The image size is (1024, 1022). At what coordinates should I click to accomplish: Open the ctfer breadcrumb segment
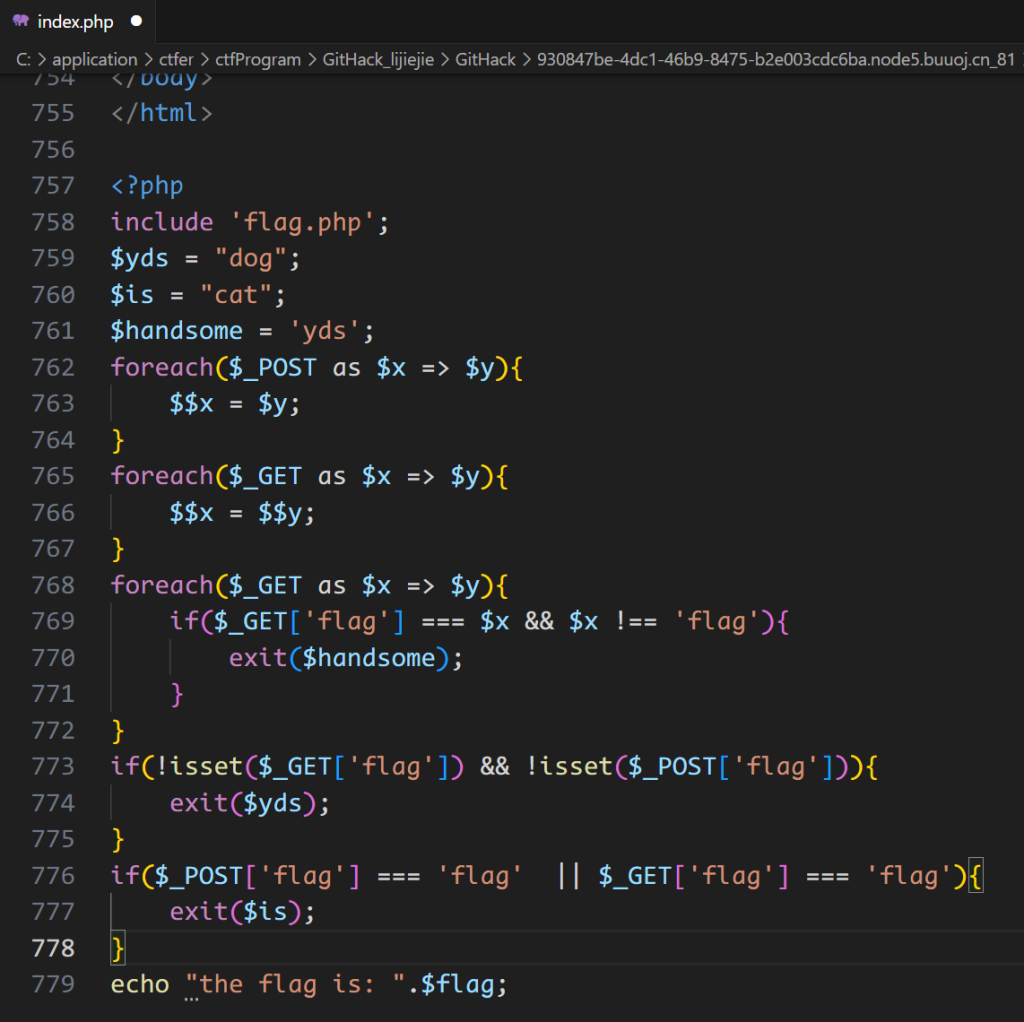(176, 59)
